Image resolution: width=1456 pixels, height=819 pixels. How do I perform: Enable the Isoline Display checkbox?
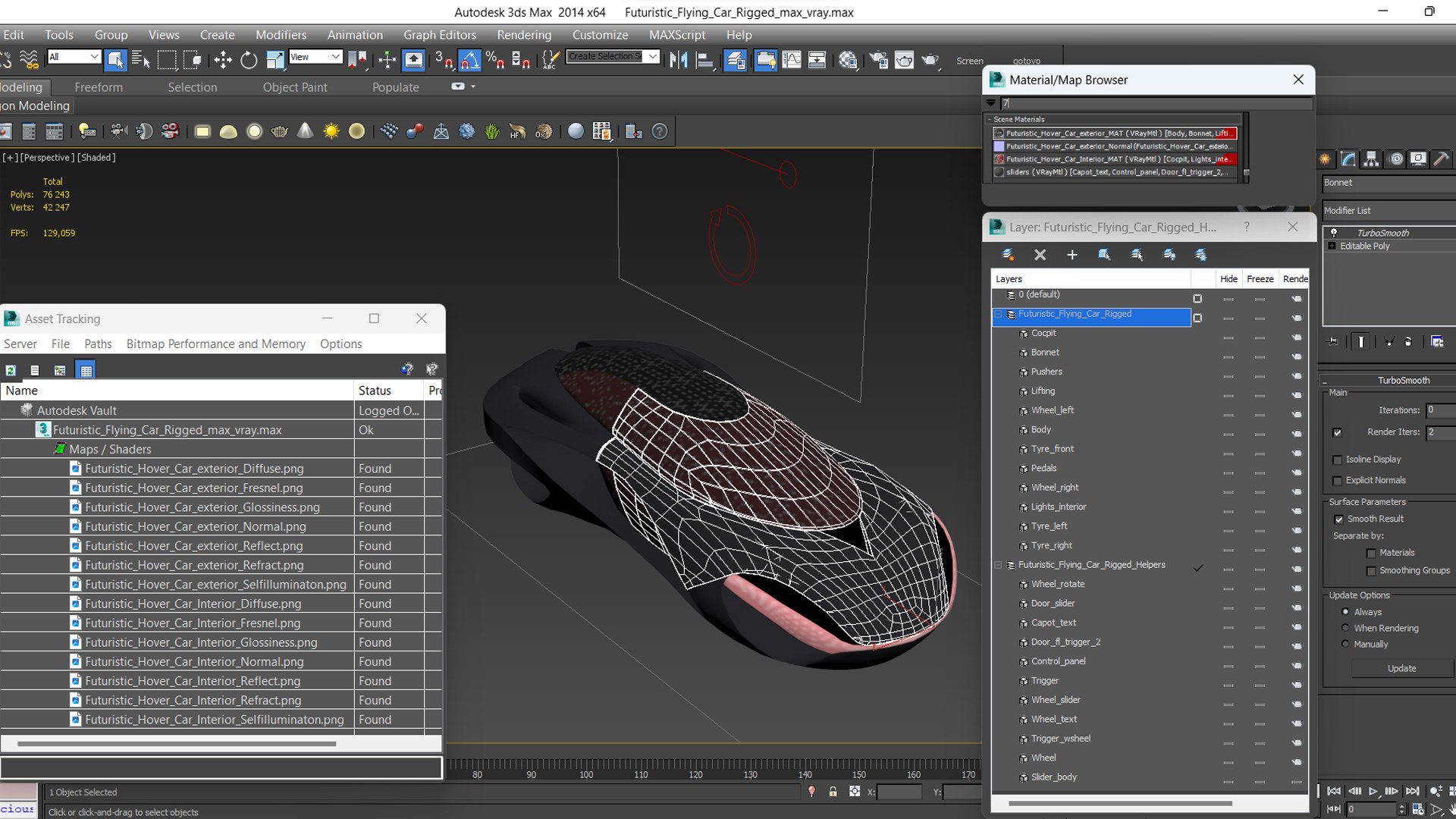click(1338, 460)
